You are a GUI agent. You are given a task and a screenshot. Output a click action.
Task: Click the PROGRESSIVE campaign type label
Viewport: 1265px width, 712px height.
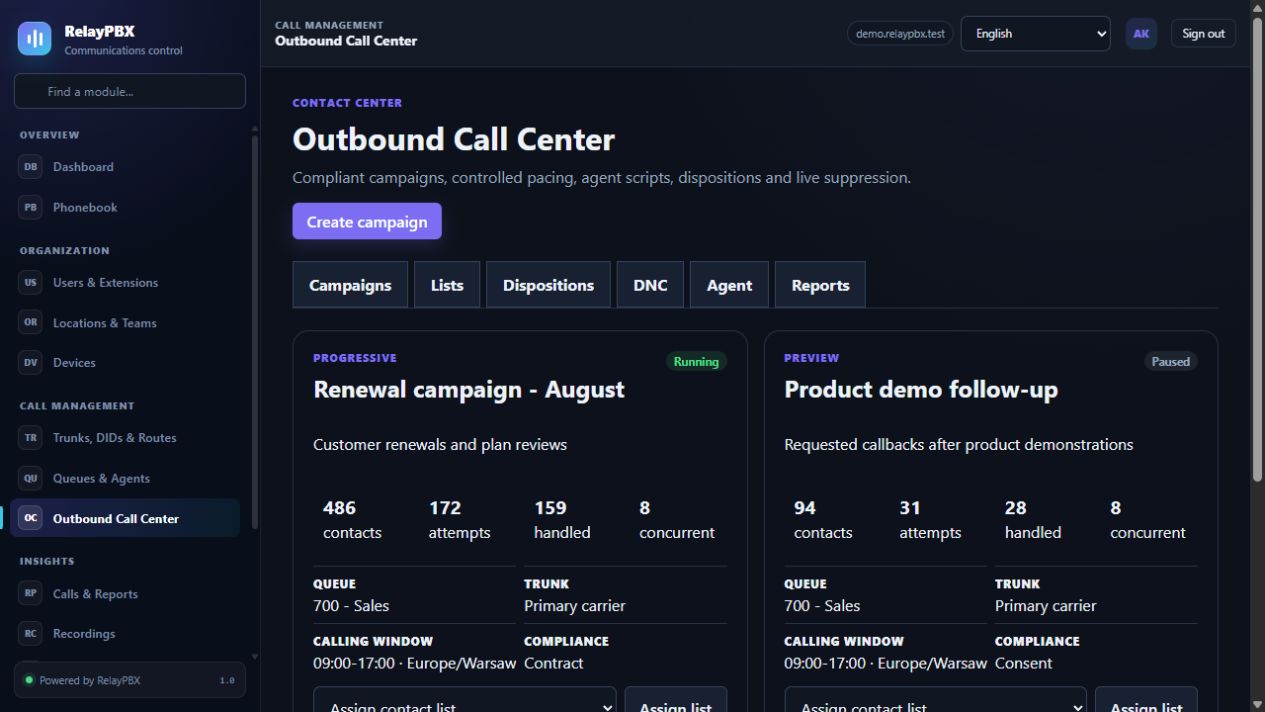point(355,358)
